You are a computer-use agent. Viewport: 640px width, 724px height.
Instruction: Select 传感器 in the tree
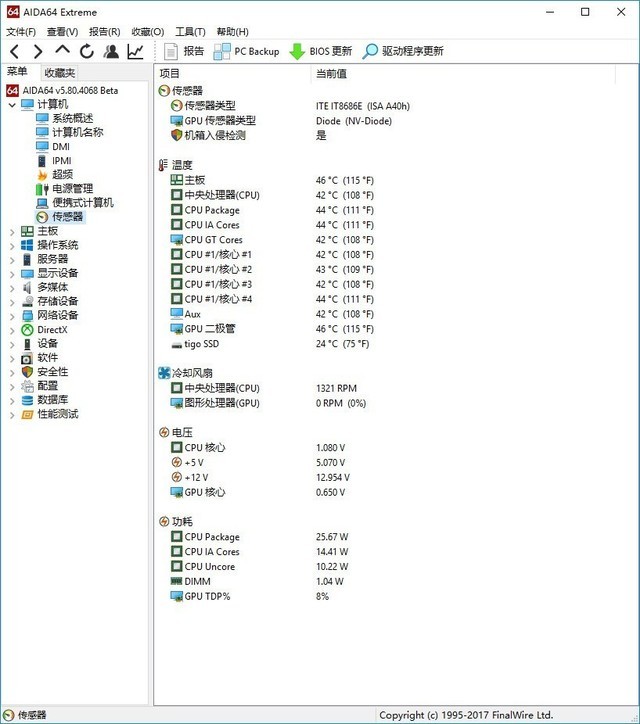pyautogui.click(x=60, y=217)
